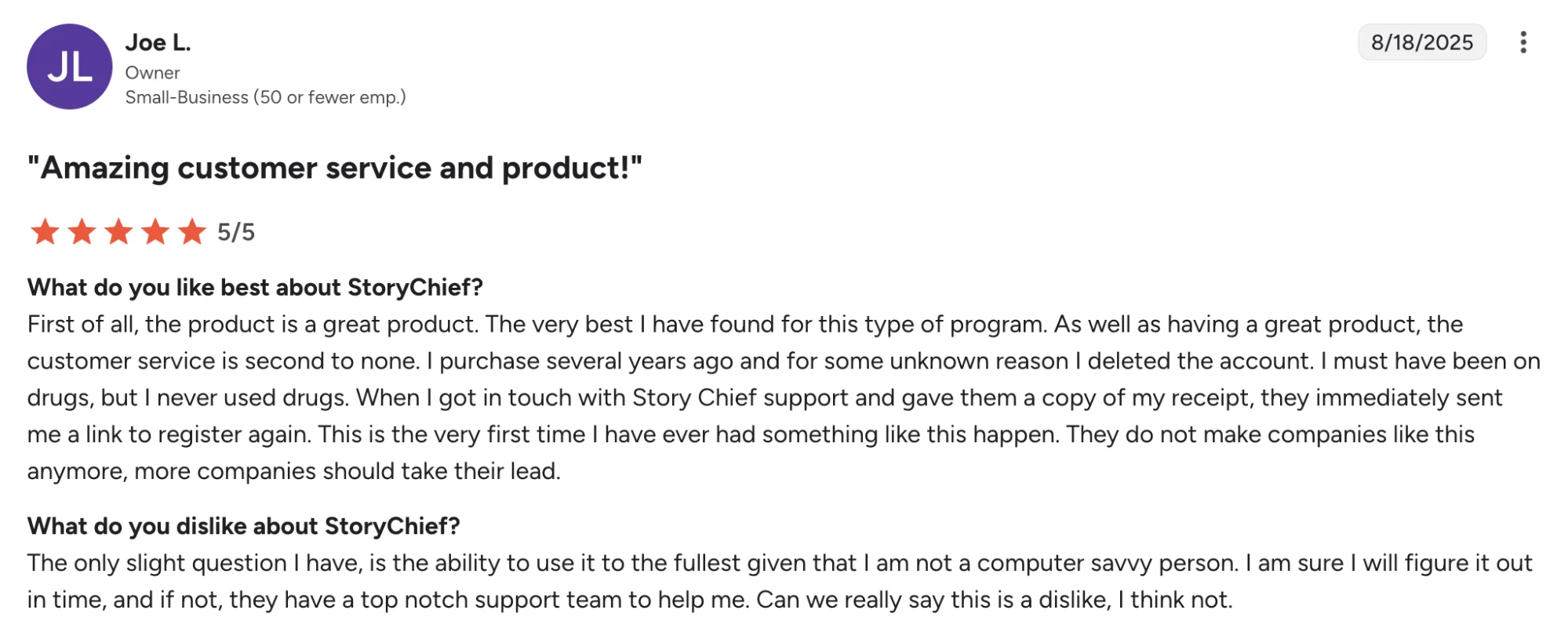Screen dimensions: 1568x628
Task: Select the third rating star
Action: click(x=120, y=232)
